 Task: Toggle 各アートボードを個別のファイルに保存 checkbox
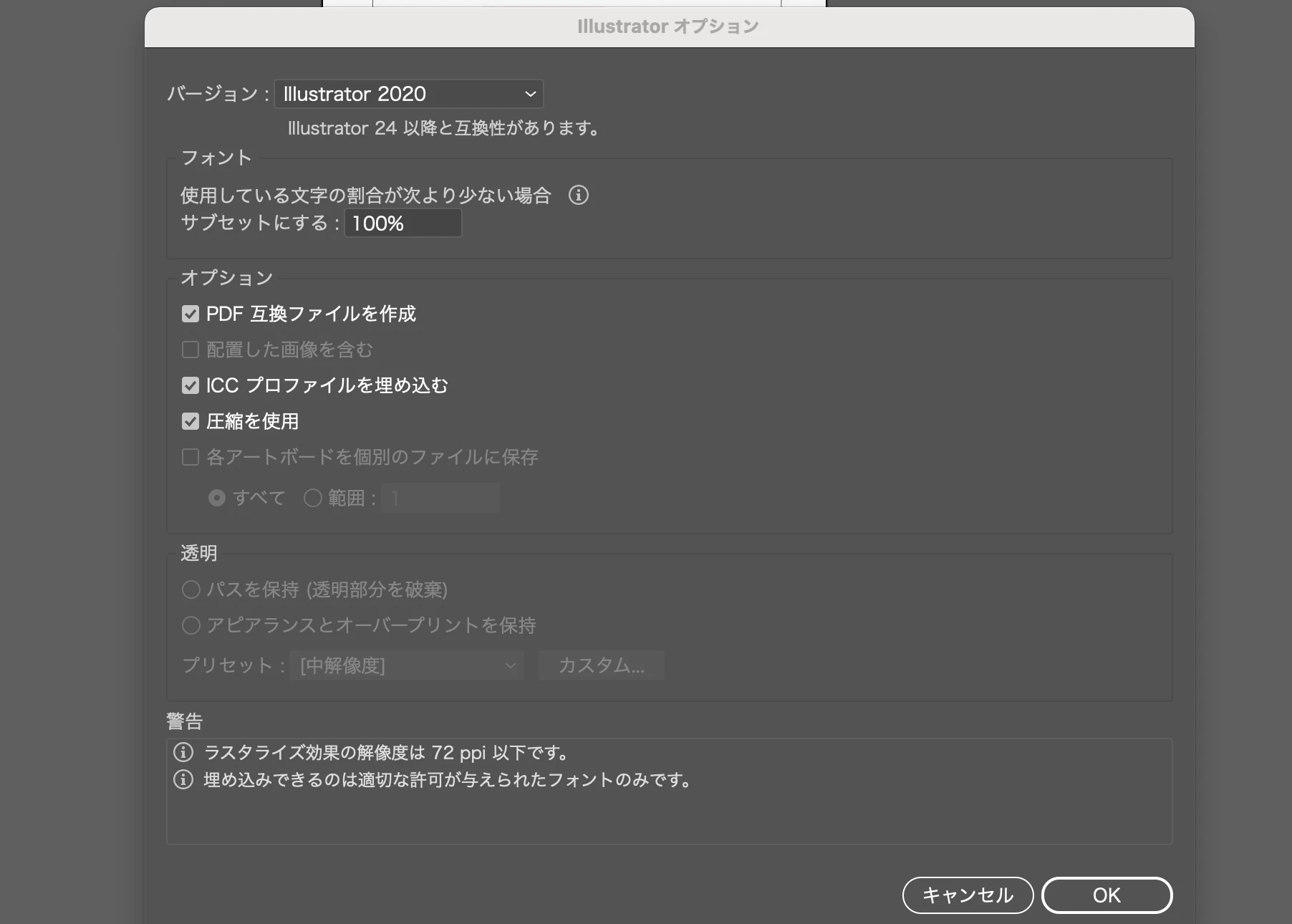(x=191, y=457)
